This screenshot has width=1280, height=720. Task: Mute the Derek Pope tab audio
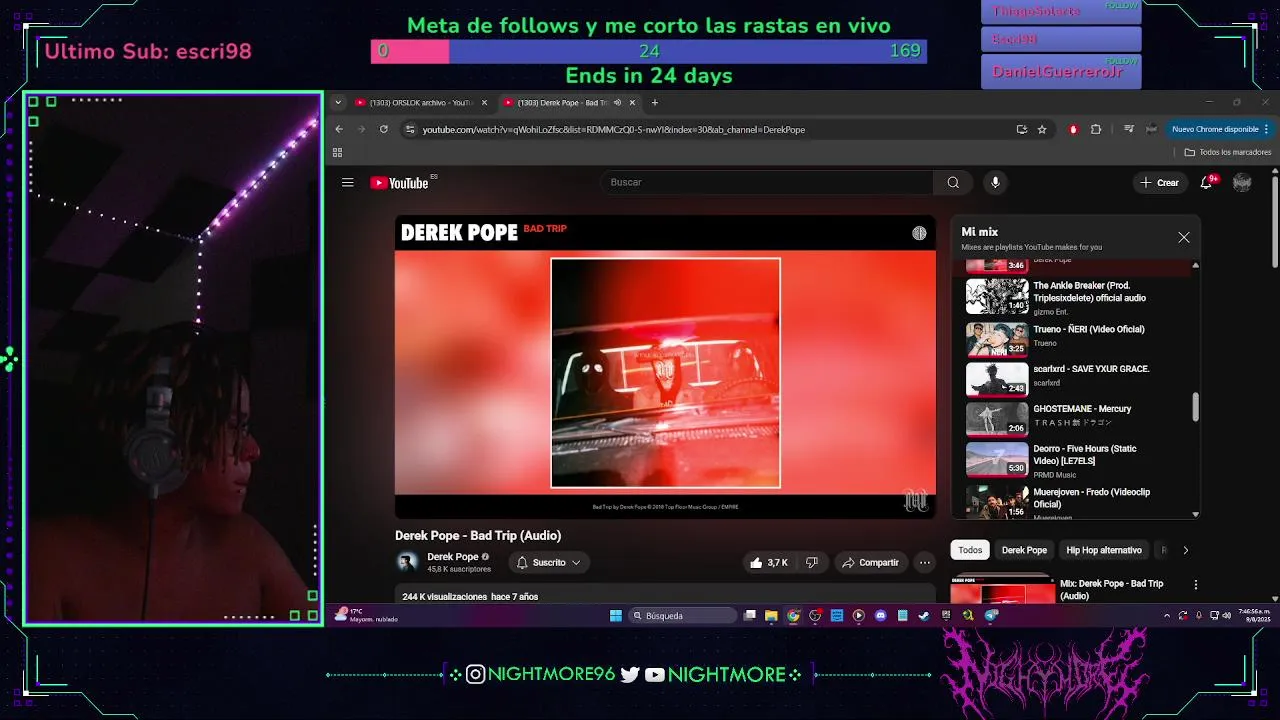[x=617, y=102]
